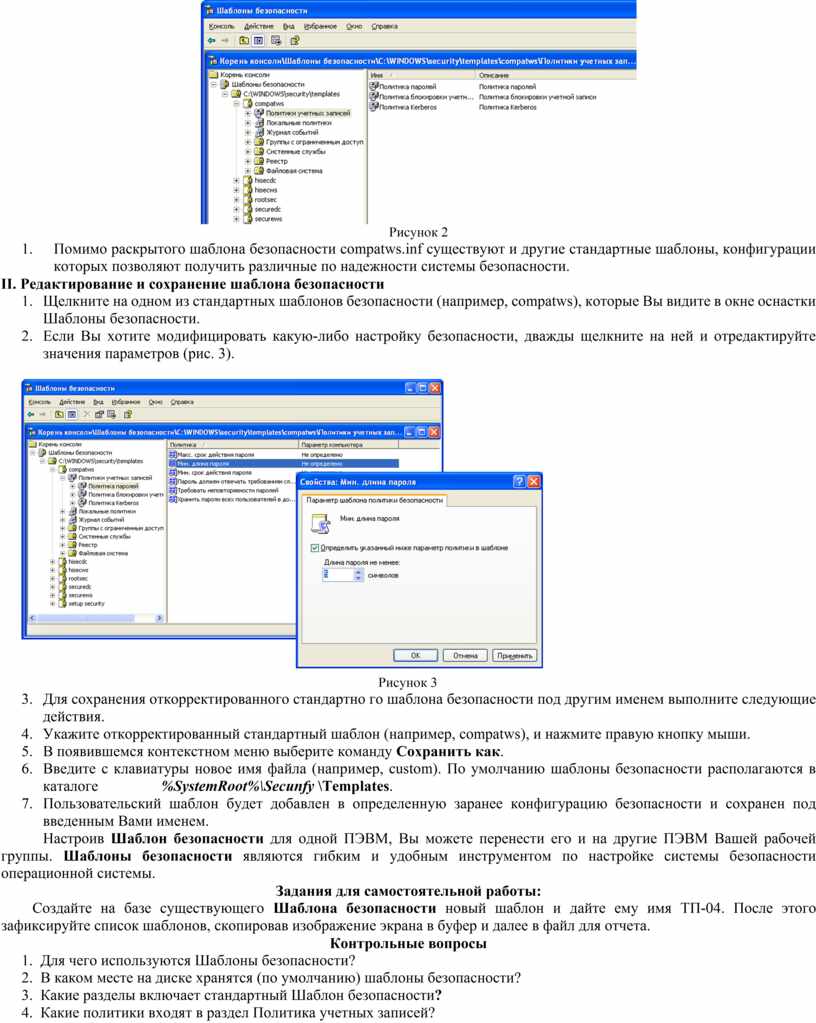816x1023 pixels.
Task: Decrease password length with the spinner down arrow
Action: pyautogui.click(x=357, y=578)
